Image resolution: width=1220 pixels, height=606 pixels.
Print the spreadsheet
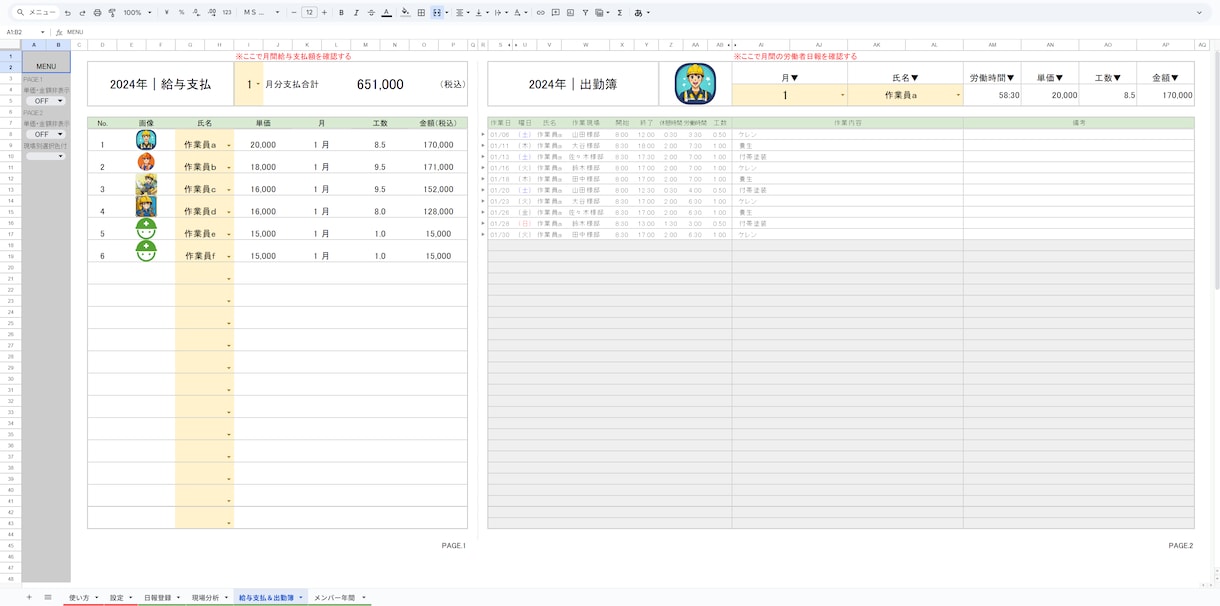pyautogui.click(x=97, y=13)
